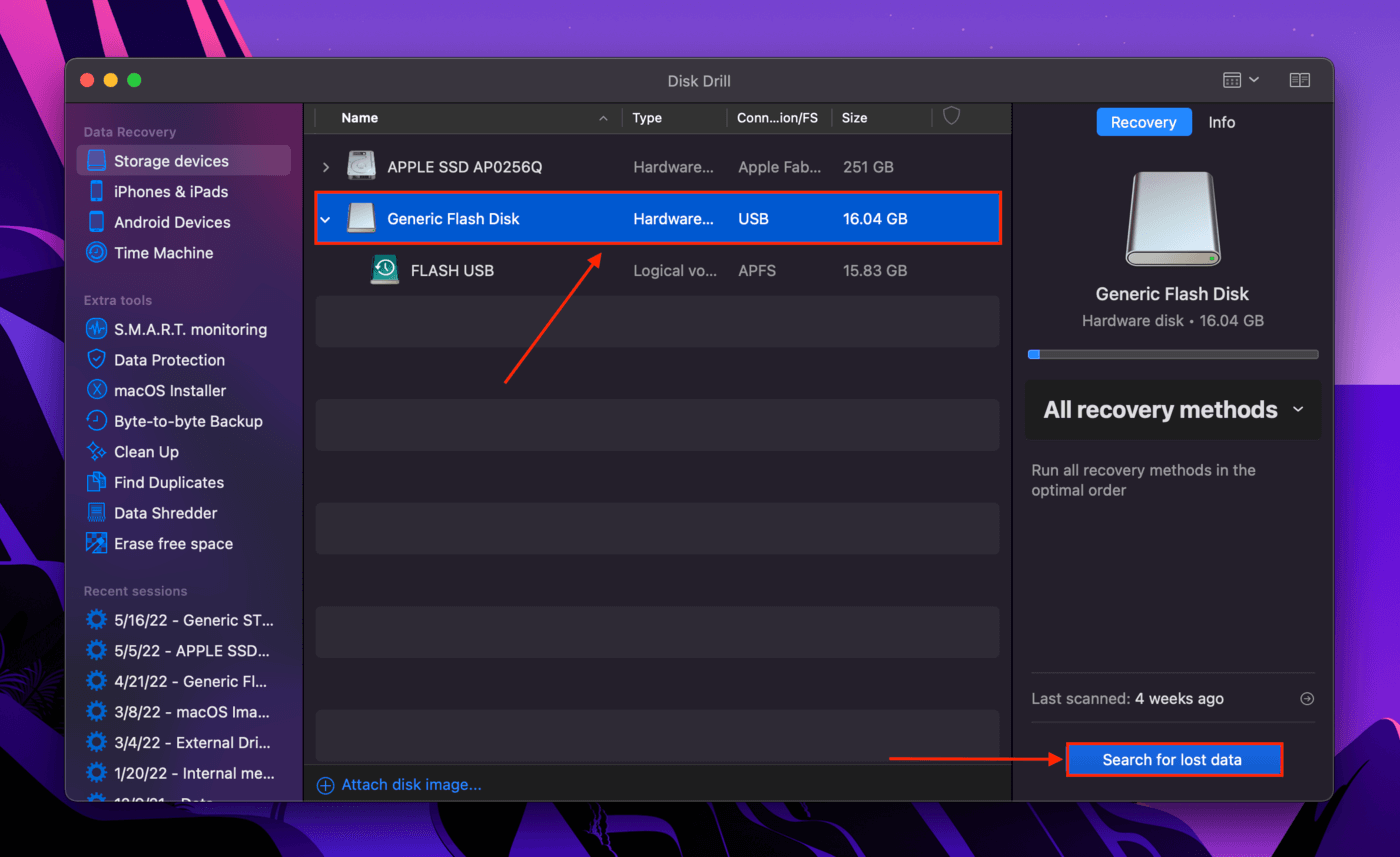Click Attach disk image link
The height and width of the screenshot is (857, 1400).
(x=411, y=785)
